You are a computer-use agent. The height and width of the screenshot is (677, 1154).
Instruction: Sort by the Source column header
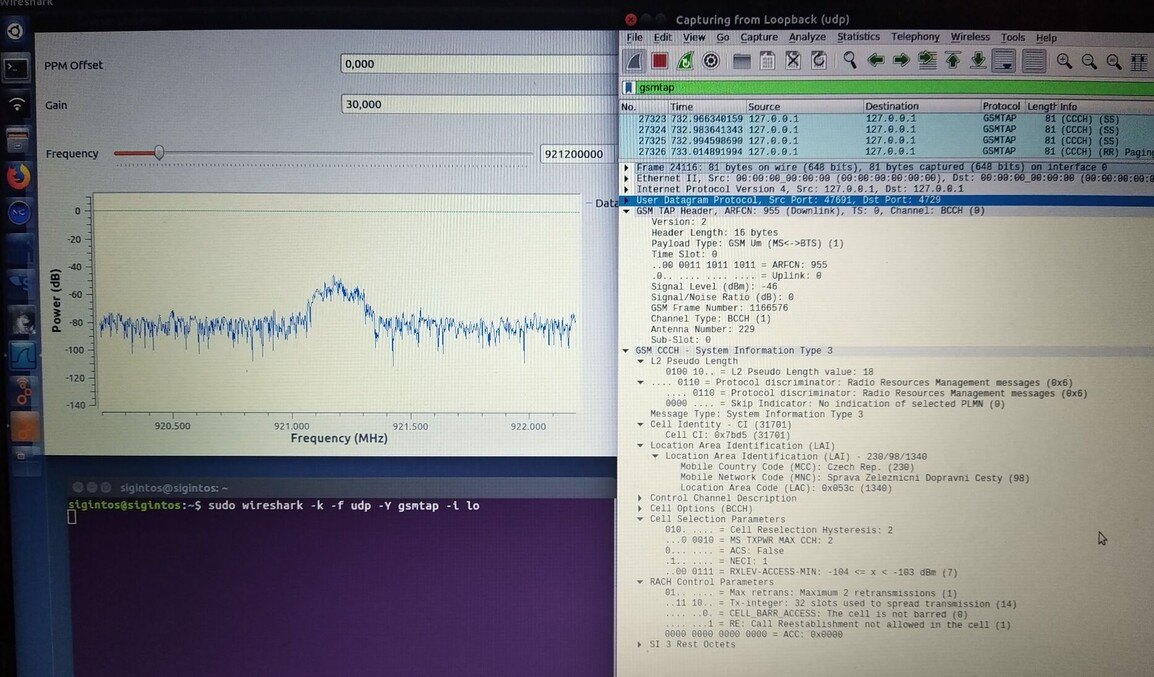(x=803, y=107)
